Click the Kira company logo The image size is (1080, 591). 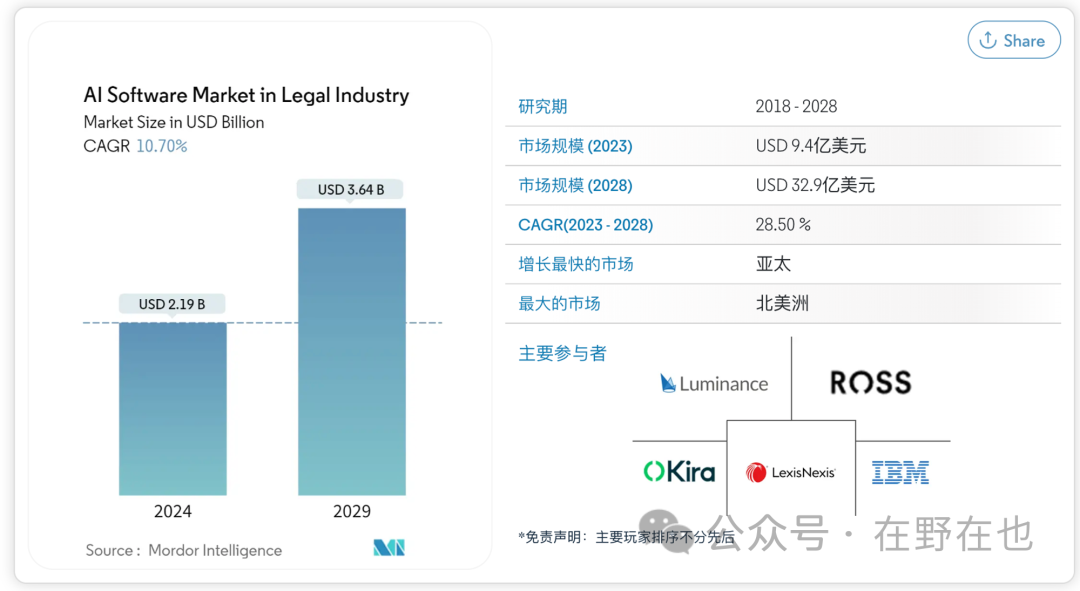[679, 472]
